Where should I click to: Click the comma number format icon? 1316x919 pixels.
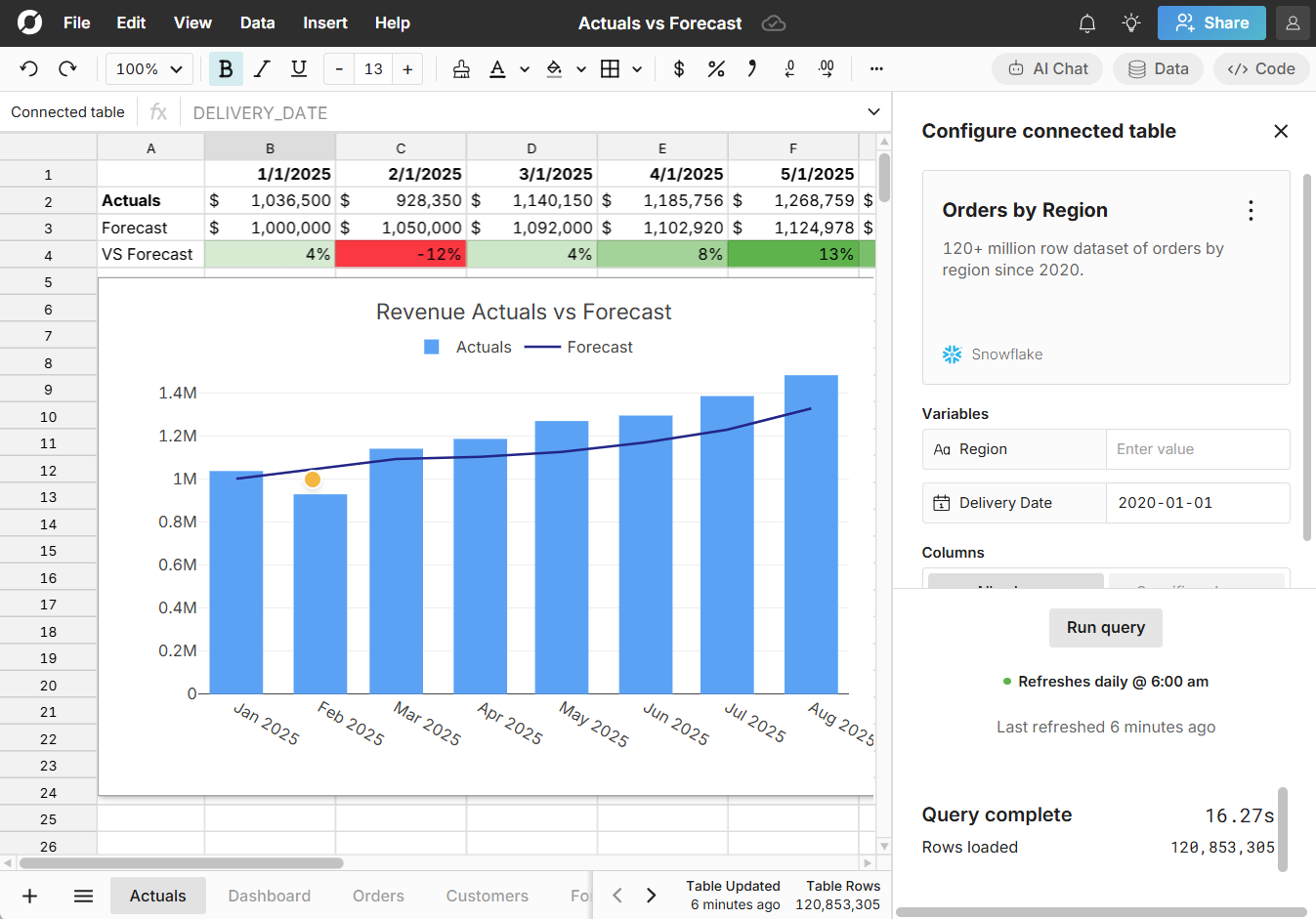(x=751, y=69)
